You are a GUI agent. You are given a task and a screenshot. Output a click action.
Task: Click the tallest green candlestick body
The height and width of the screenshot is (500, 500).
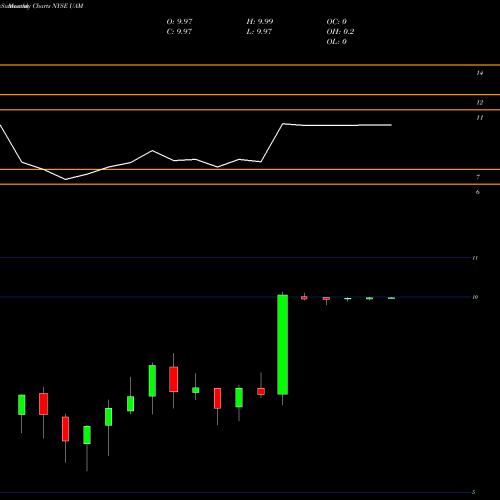[283, 345]
